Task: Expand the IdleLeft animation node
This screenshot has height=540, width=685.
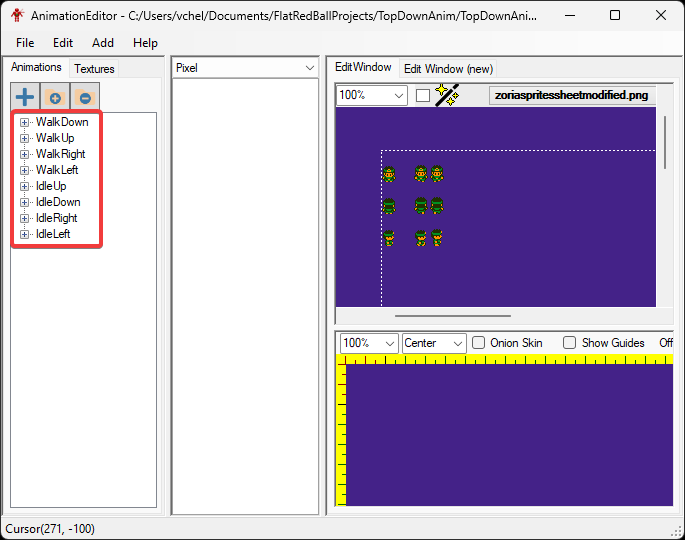Action: [x=25, y=234]
